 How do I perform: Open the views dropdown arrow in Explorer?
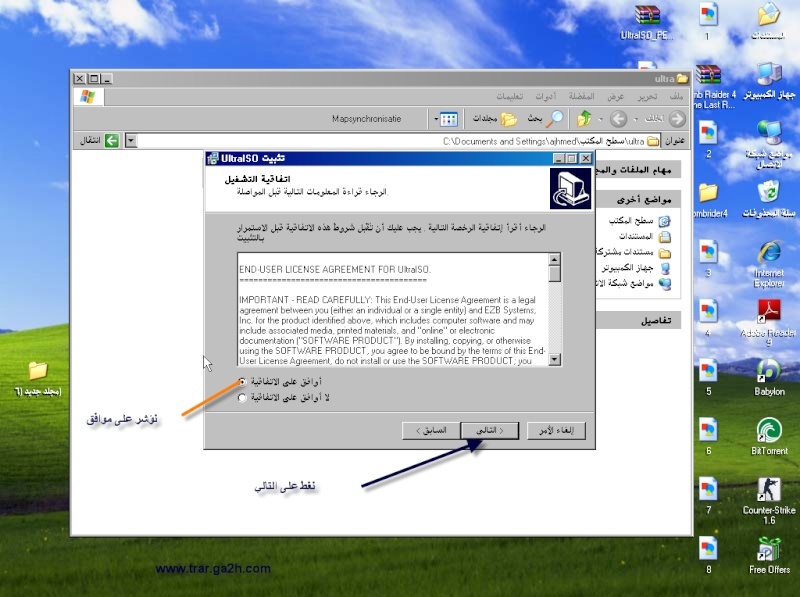tap(436, 119)
